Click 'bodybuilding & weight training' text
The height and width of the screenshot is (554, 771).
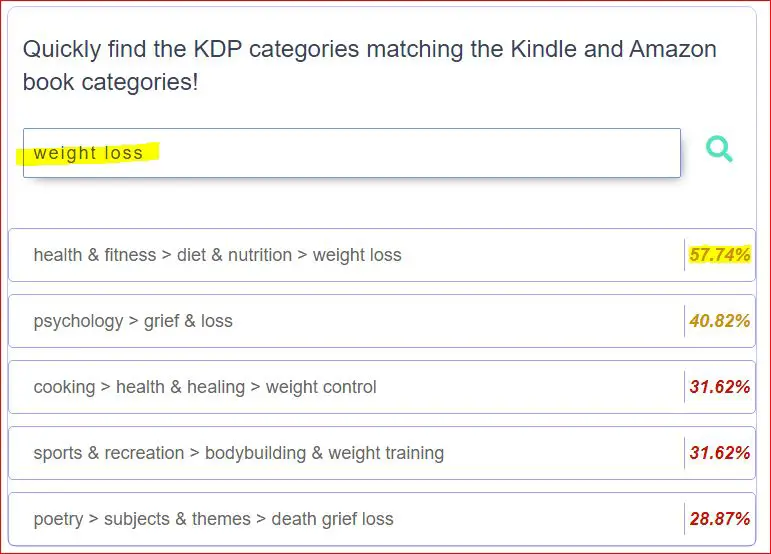[324, 453]
